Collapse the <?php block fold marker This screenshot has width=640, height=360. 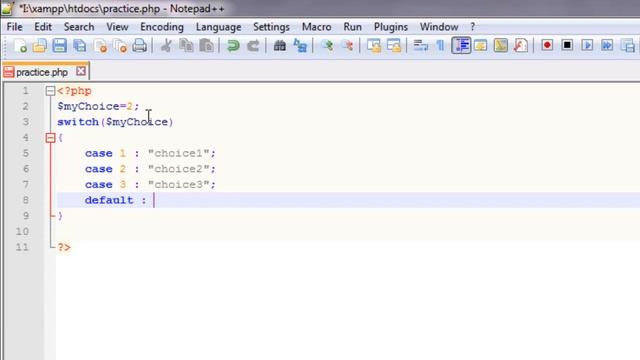coord(50,91)
